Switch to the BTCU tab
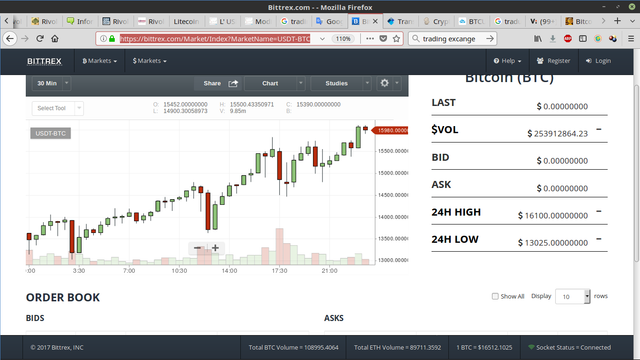 coord(472,21)
